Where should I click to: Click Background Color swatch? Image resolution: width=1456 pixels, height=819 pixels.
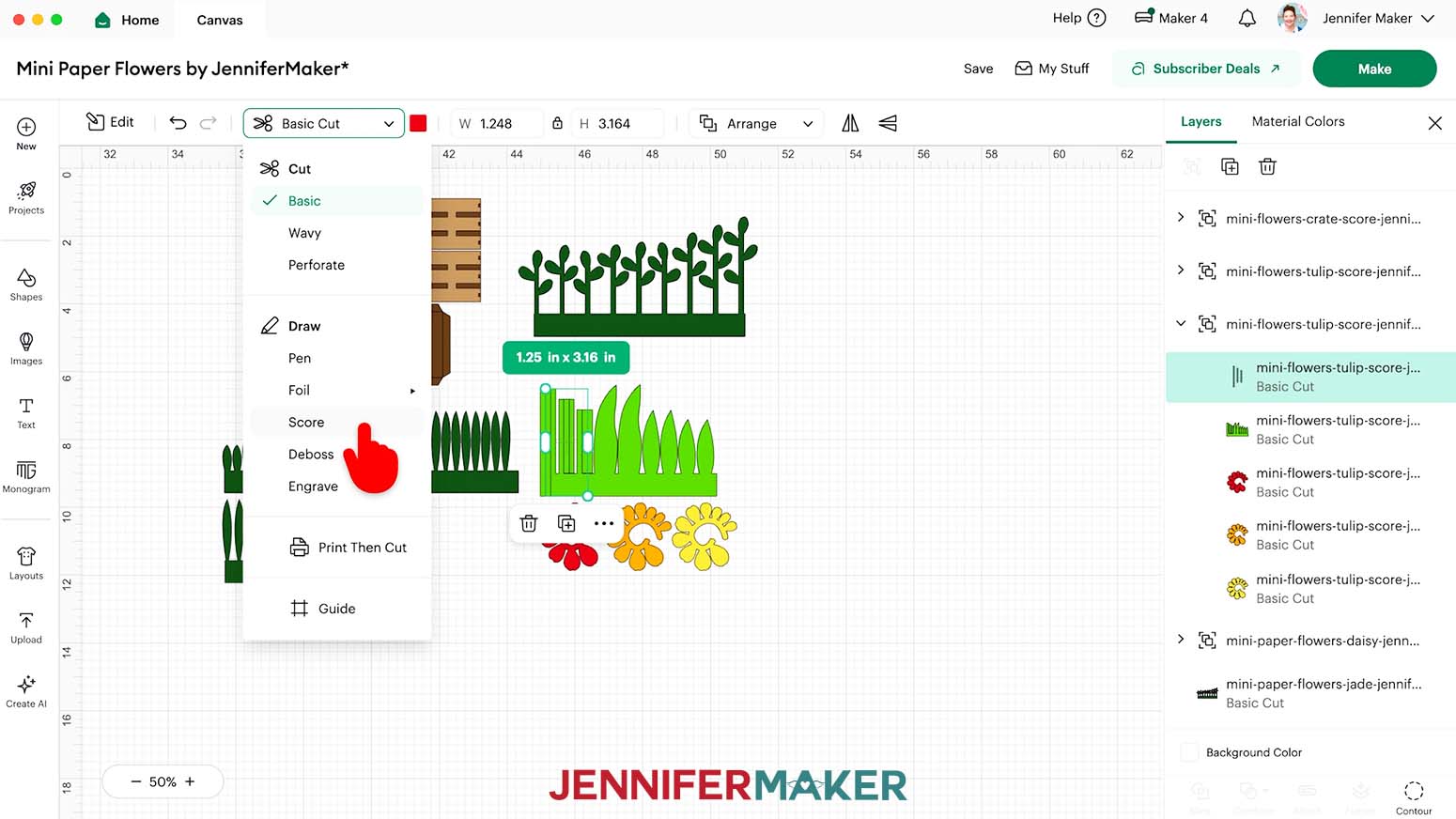coord(1189,752)
